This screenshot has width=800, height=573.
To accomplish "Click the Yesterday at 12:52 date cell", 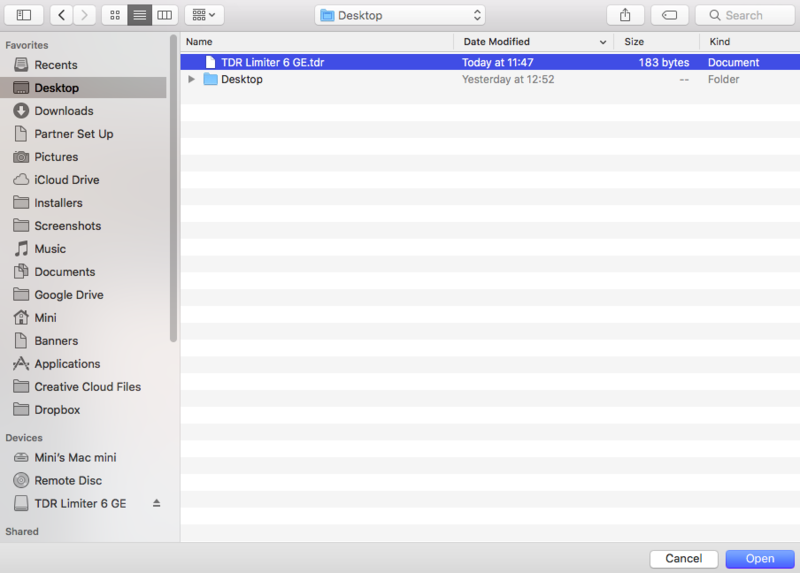I will [x=508, y=79].
